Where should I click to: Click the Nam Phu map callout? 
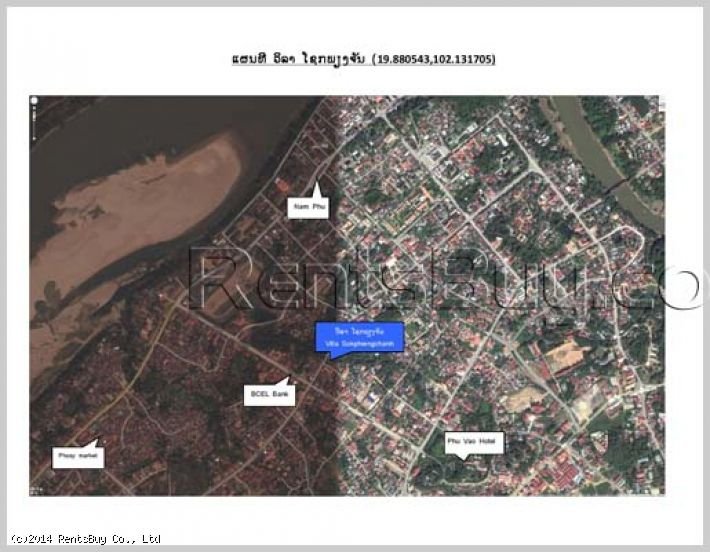(x=307, y=208)
